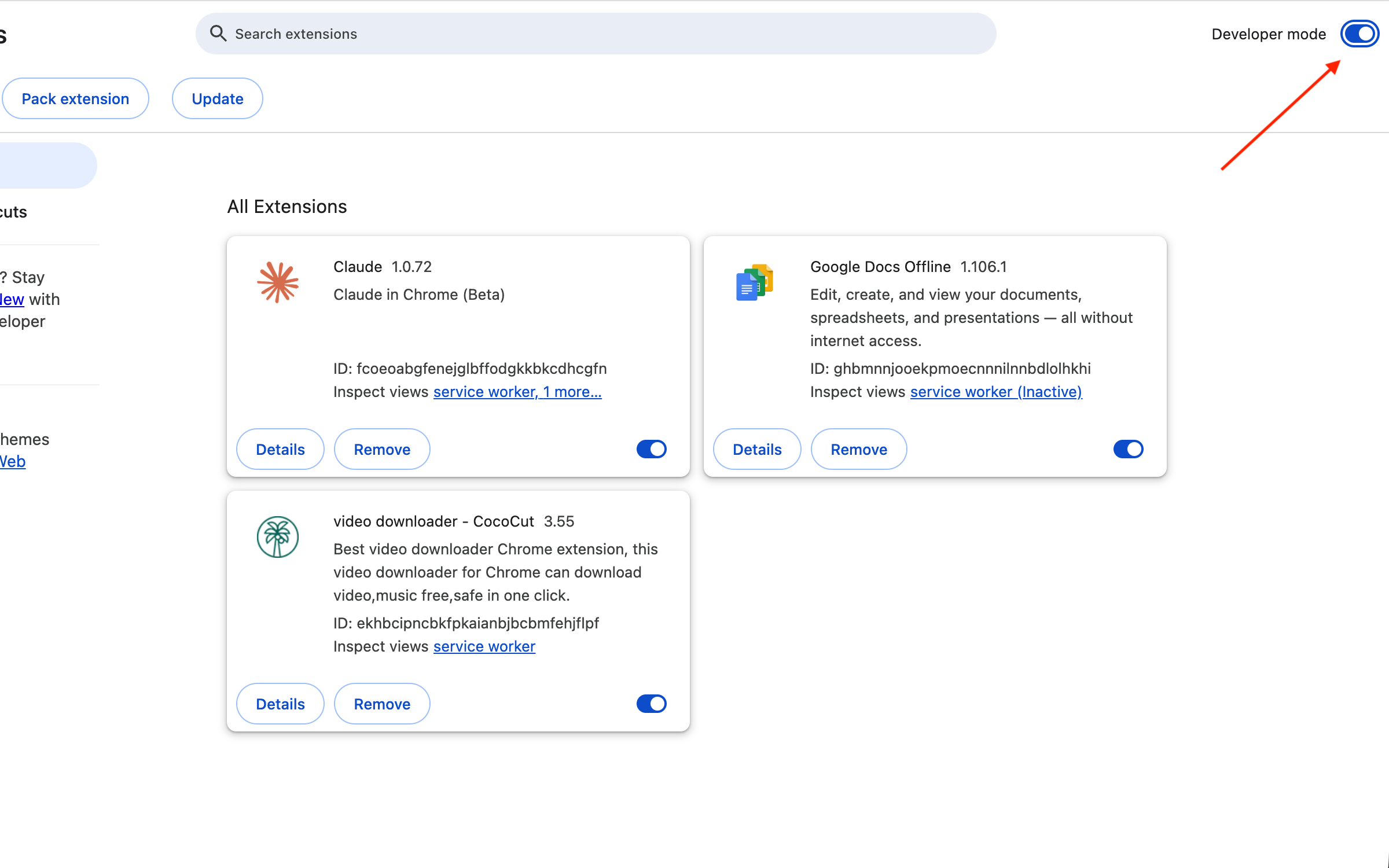Click the Google Docs Offline version 1.106.1
Screen dimensions: 1389x868
pos(983,267)
